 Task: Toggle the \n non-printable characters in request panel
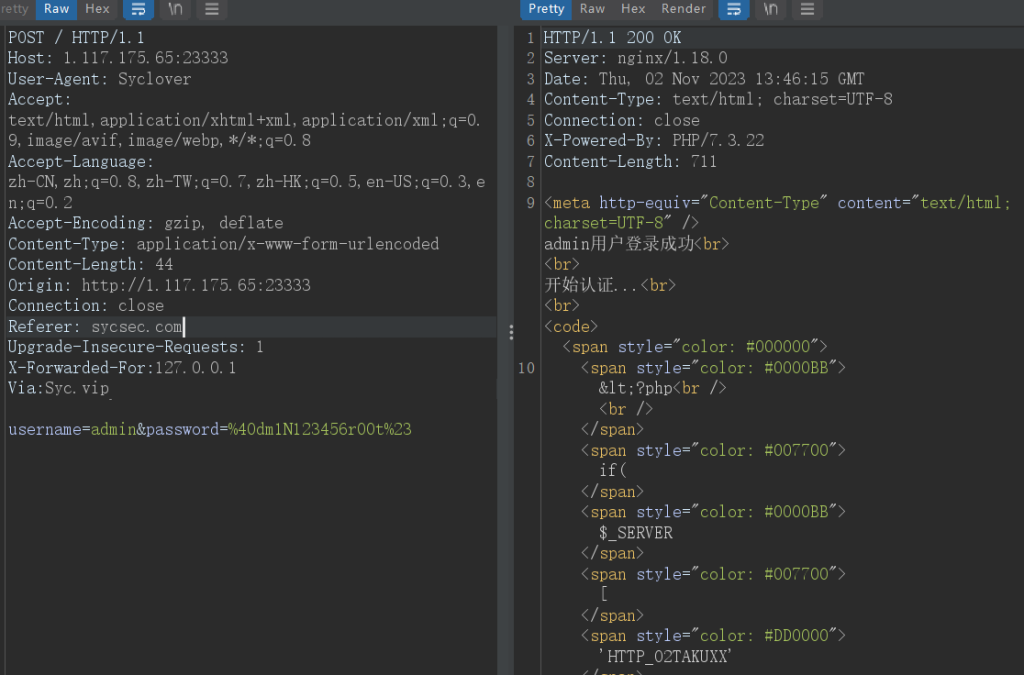(175, 9)
